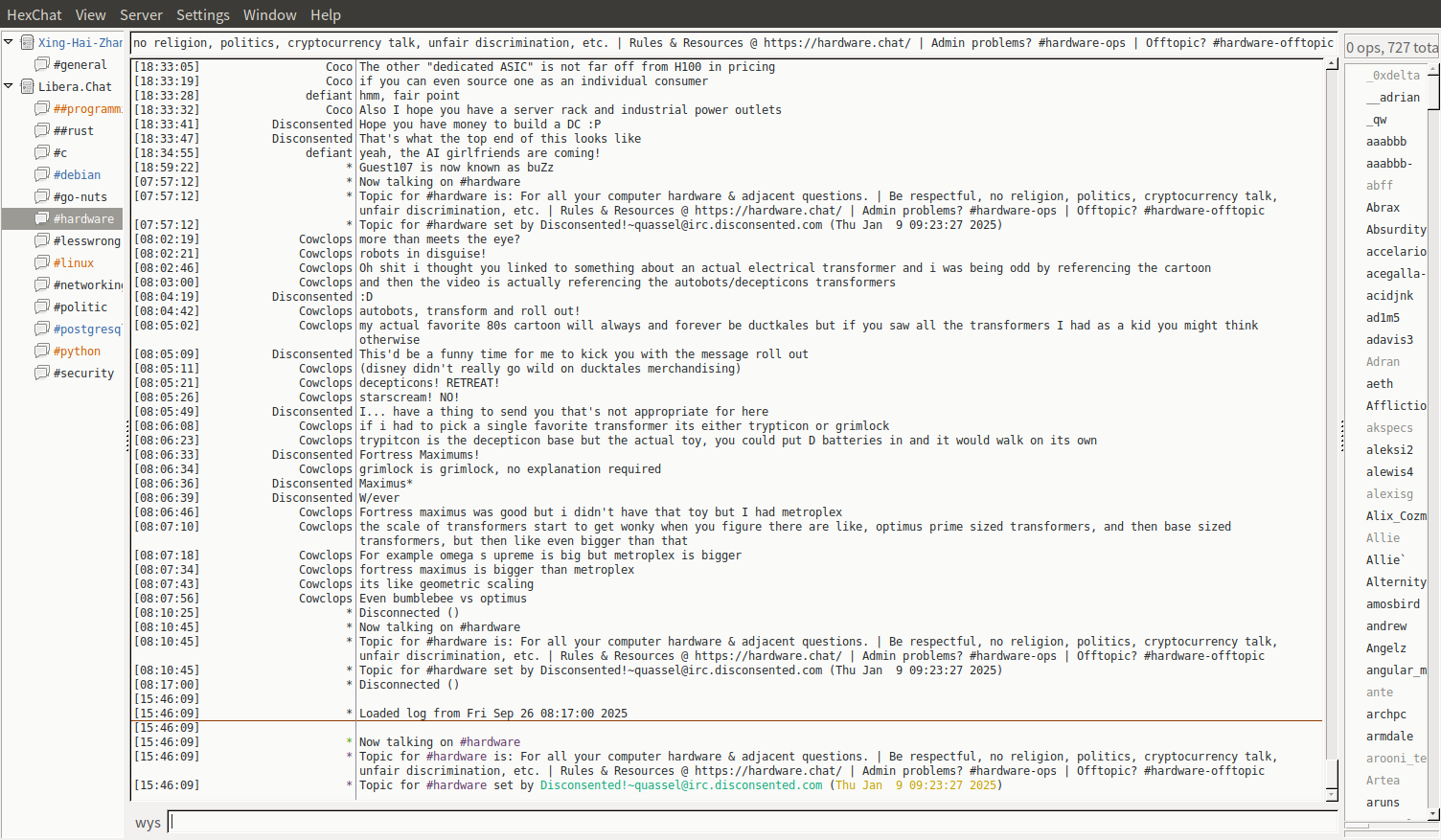Switch to the #networking channel
Viewport: 1441px width, 840px height.
[87, 284]
